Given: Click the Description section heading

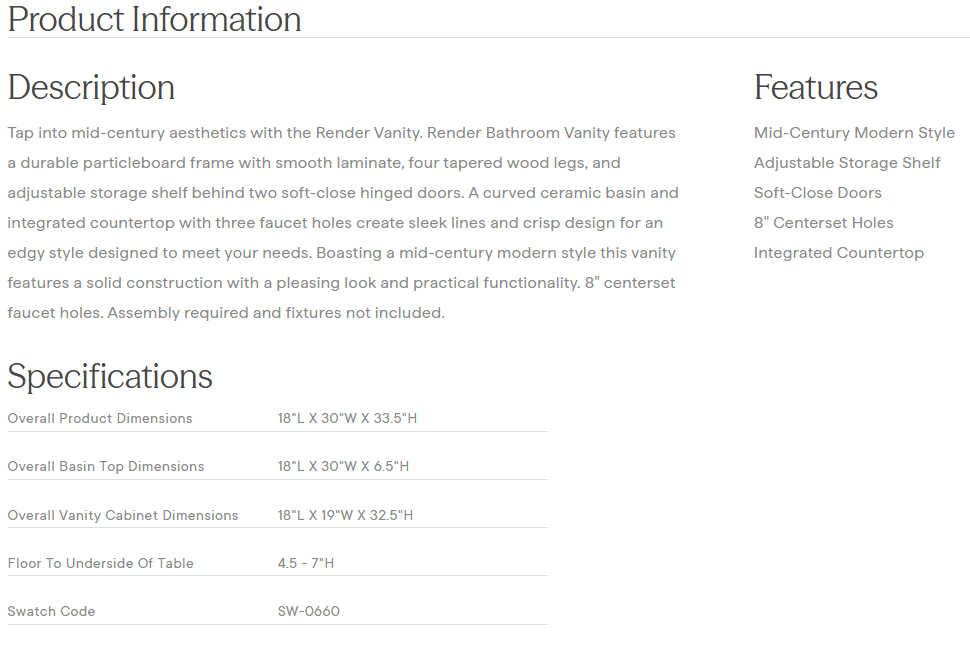Looking at the screenshot, I should click(91, 88).
